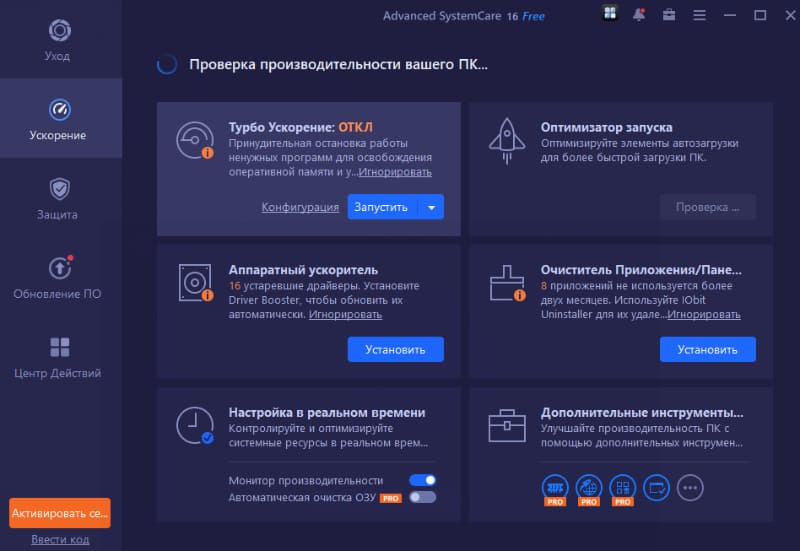Screen dimensions: 800x551
Task: Click the Настройка в реальном времени clock icon
Action: [x=195, y=425]
